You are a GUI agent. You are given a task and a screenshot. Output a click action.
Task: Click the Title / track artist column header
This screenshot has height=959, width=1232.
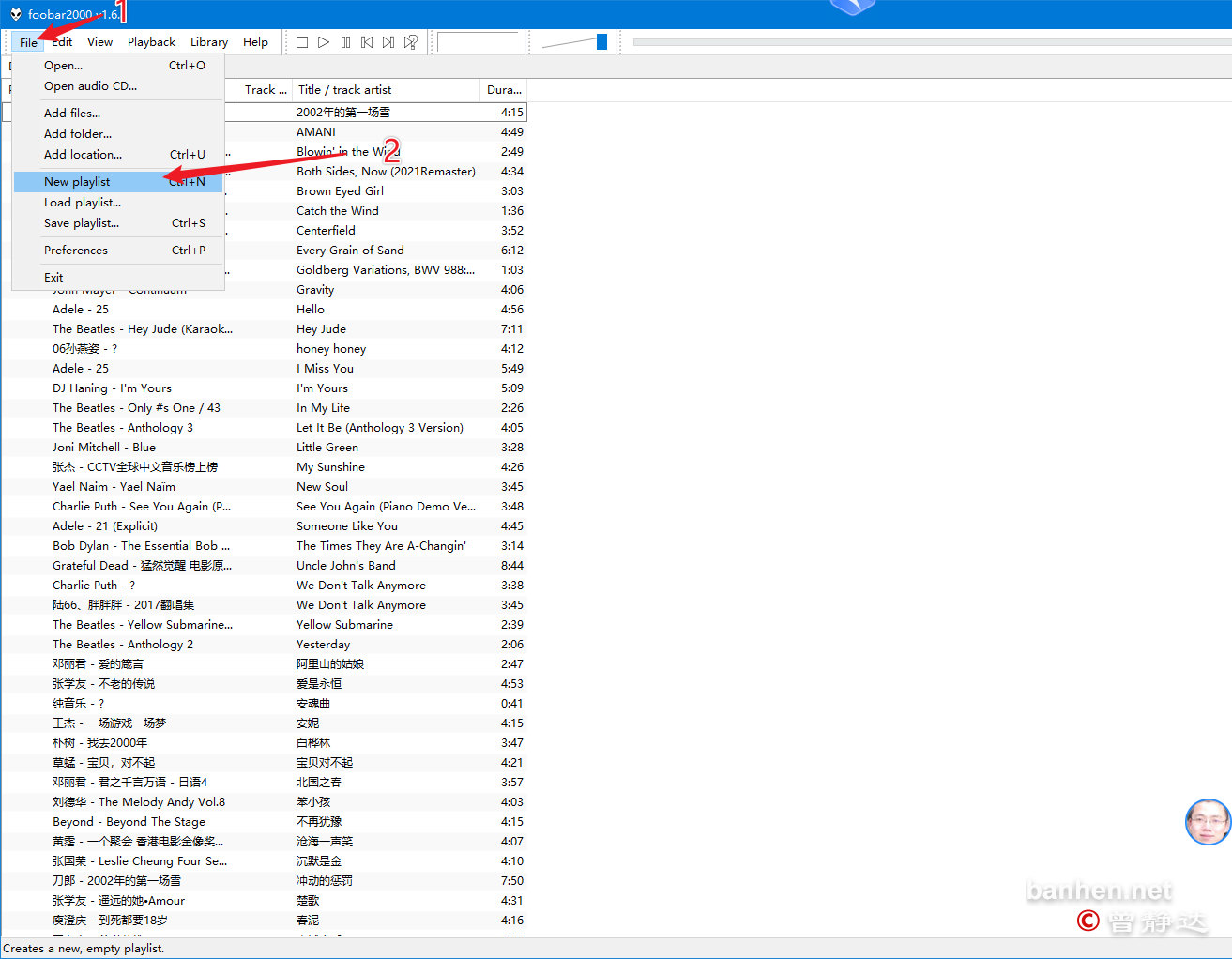(386, 90)
